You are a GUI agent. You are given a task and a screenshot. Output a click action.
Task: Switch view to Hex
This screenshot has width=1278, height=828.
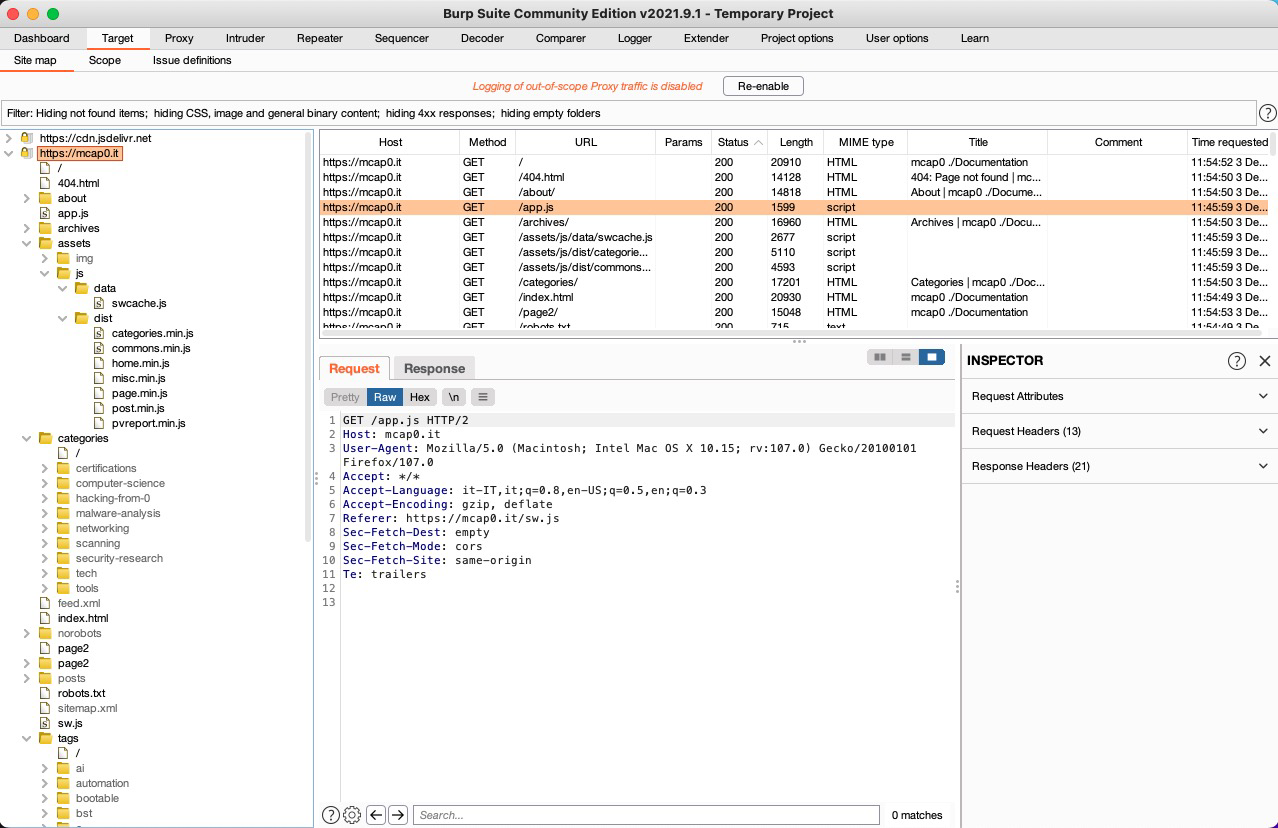(420, 397)
